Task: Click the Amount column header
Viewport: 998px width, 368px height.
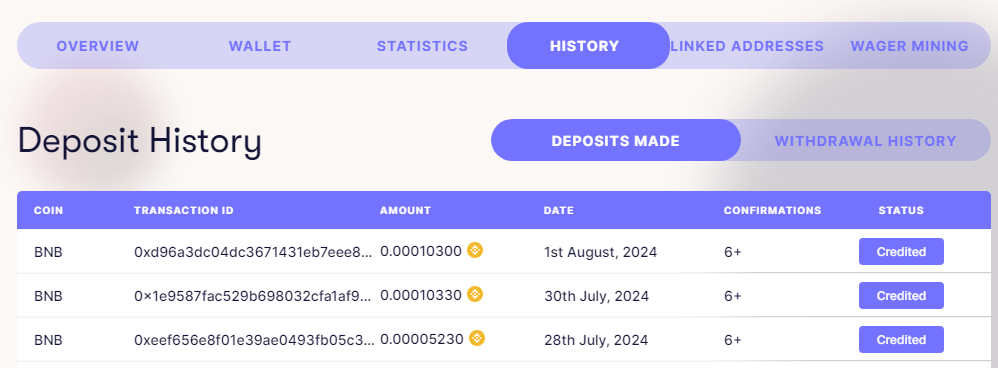Action: pyautogui.click(x=405, y=210)
